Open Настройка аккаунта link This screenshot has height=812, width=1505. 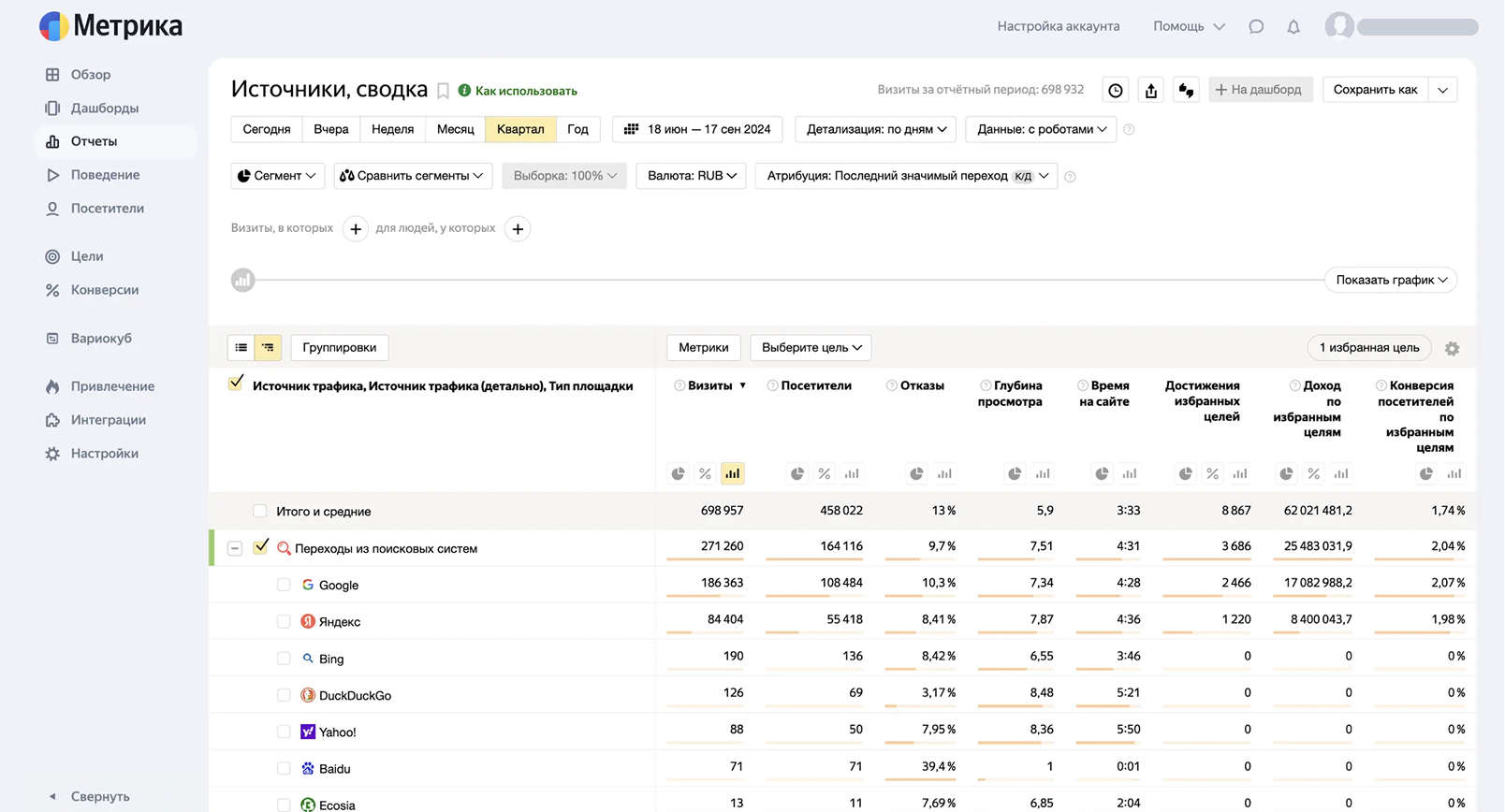(1059, 26)
